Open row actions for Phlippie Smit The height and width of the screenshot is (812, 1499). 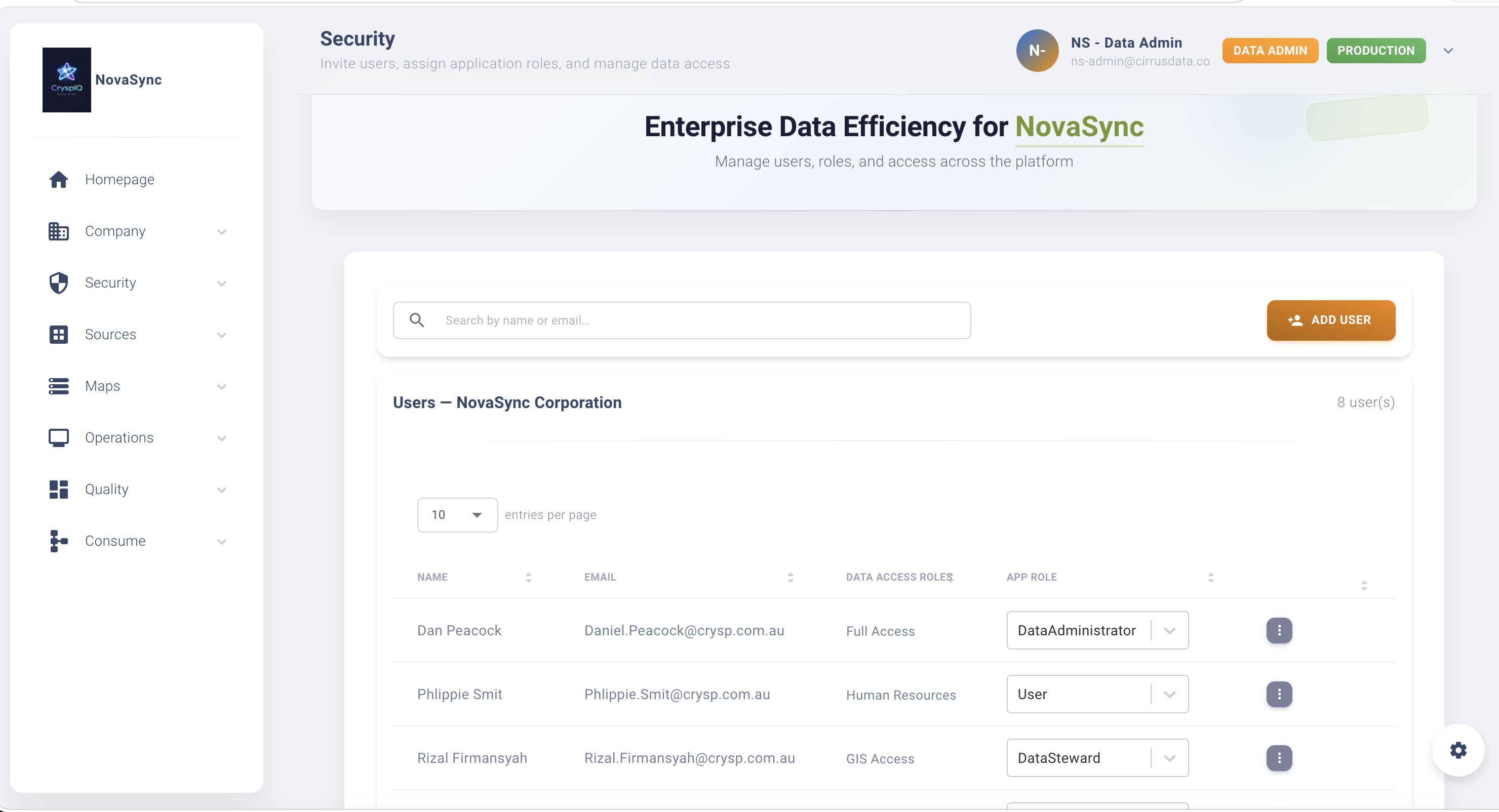tap(1279, 695)
